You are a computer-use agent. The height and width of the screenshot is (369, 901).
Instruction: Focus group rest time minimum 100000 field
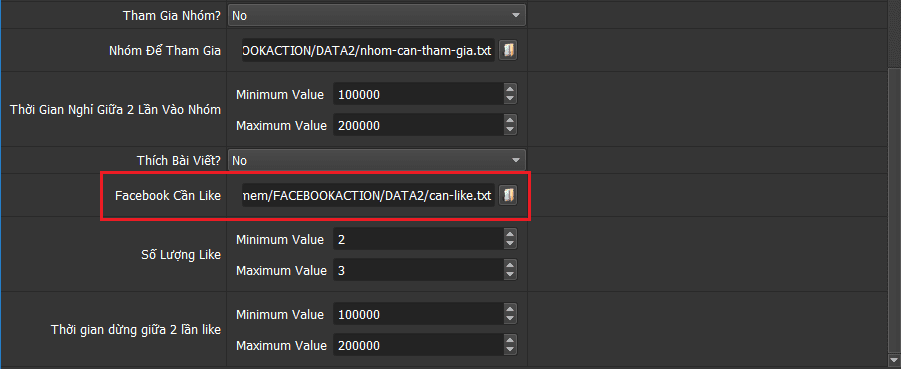pos(418,94)
